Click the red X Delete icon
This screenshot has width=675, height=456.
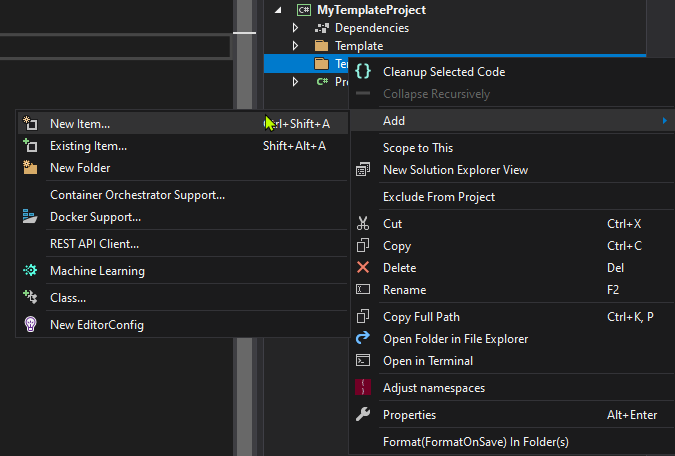[363, 267]
